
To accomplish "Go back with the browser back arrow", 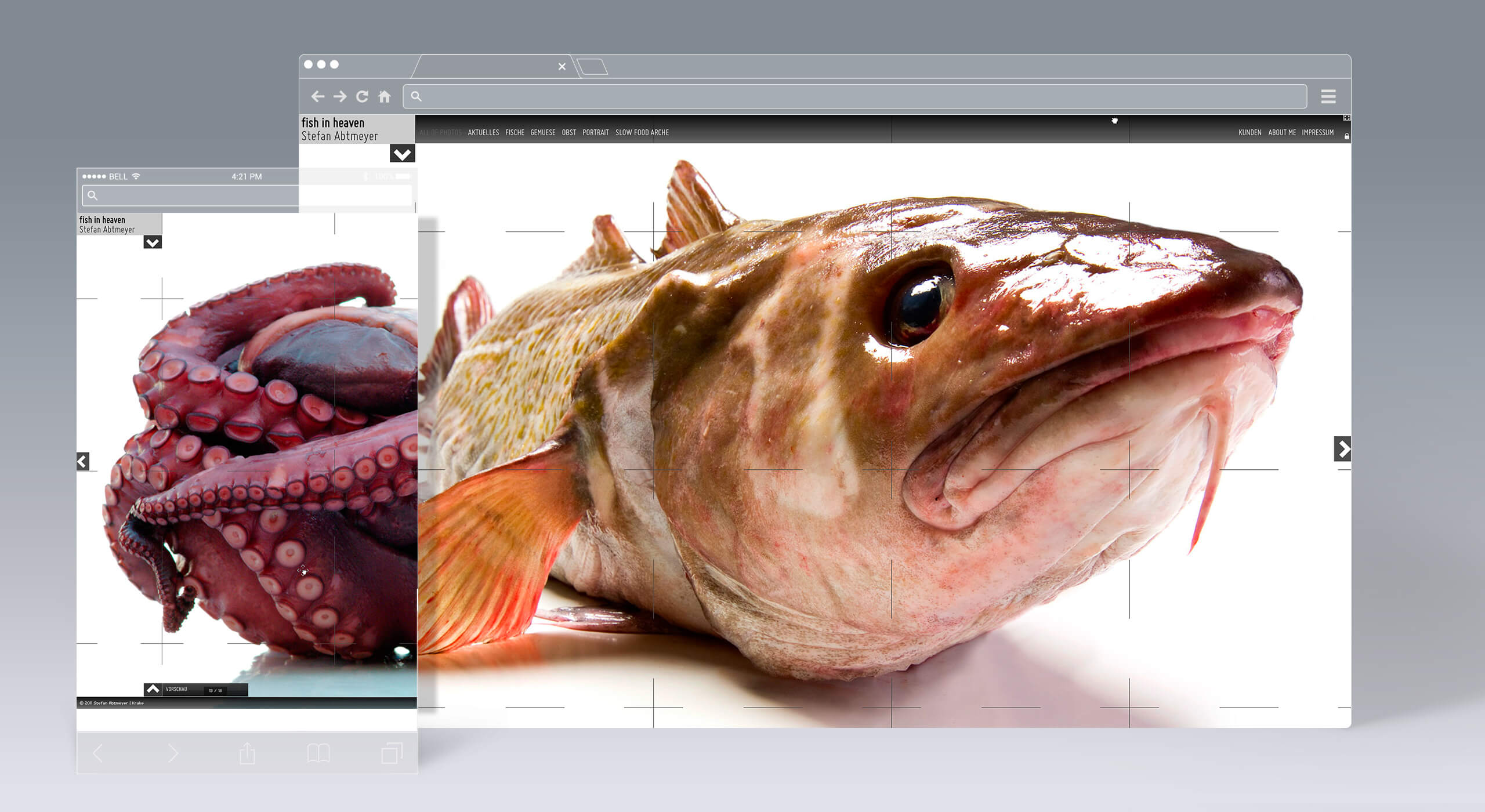I will click(x=317, y=96).
